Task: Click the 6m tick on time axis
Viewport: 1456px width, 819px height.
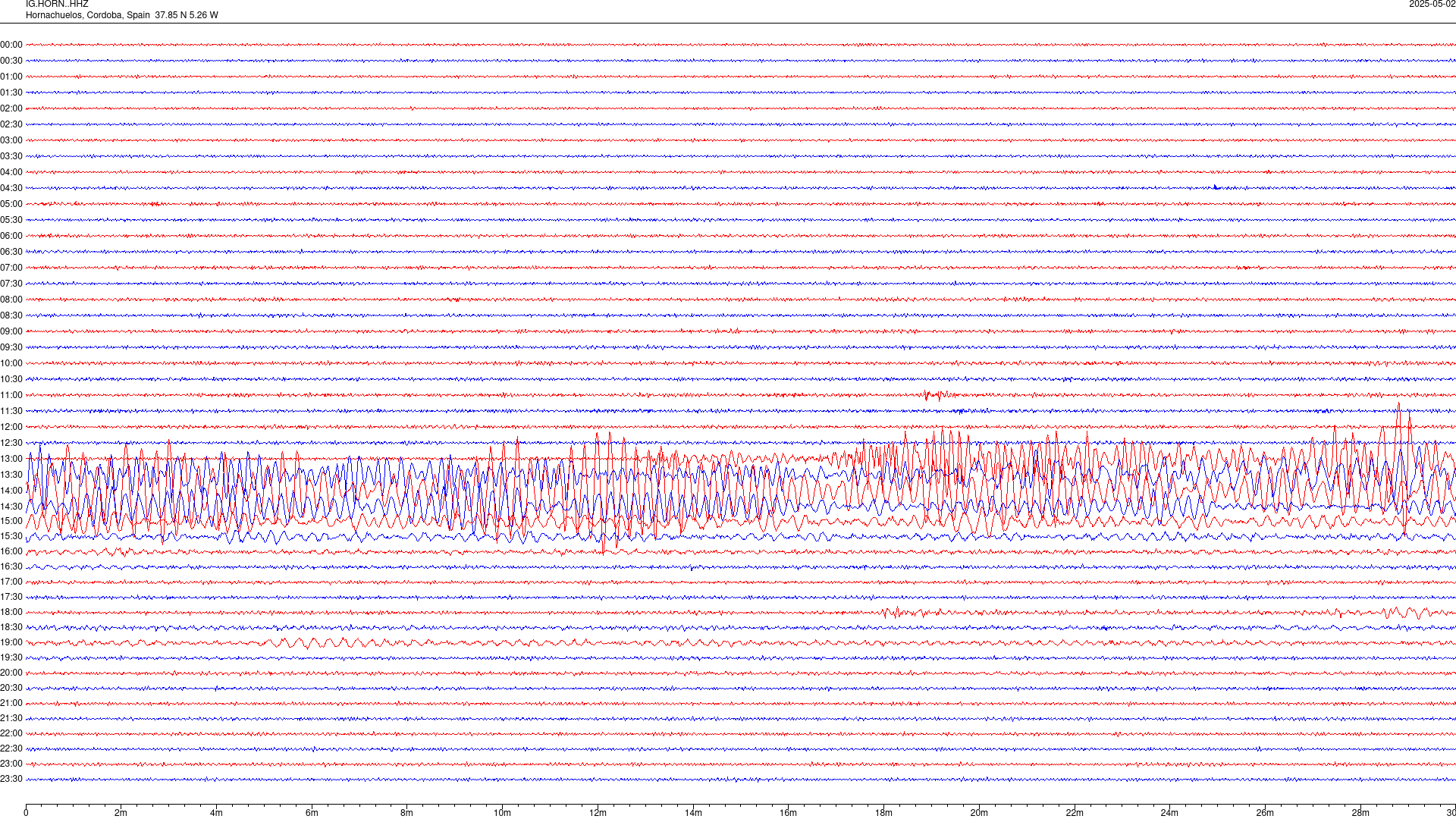Action: click(312, 813)
